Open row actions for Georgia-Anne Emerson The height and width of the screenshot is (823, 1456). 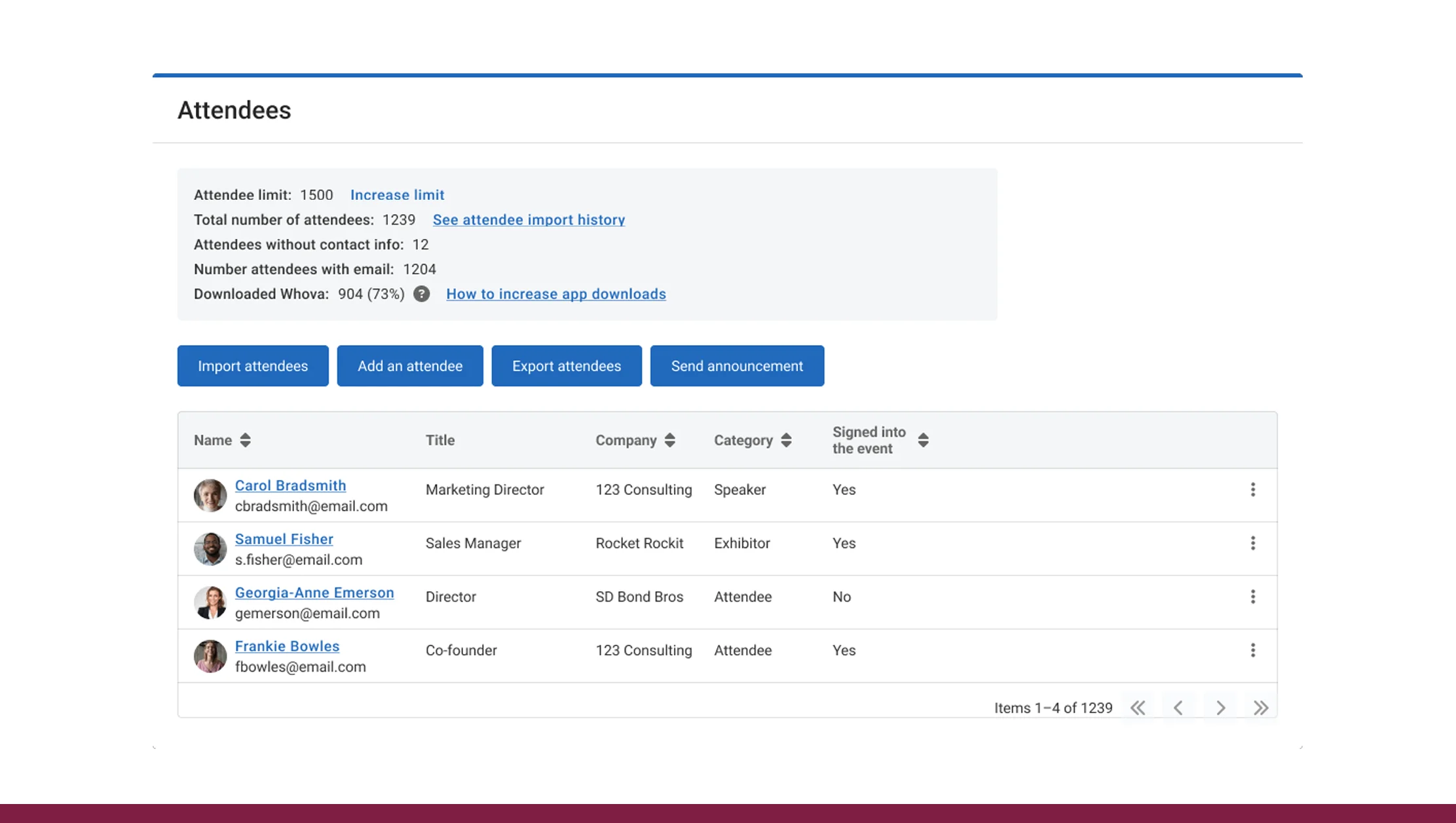coord(1253,596)
